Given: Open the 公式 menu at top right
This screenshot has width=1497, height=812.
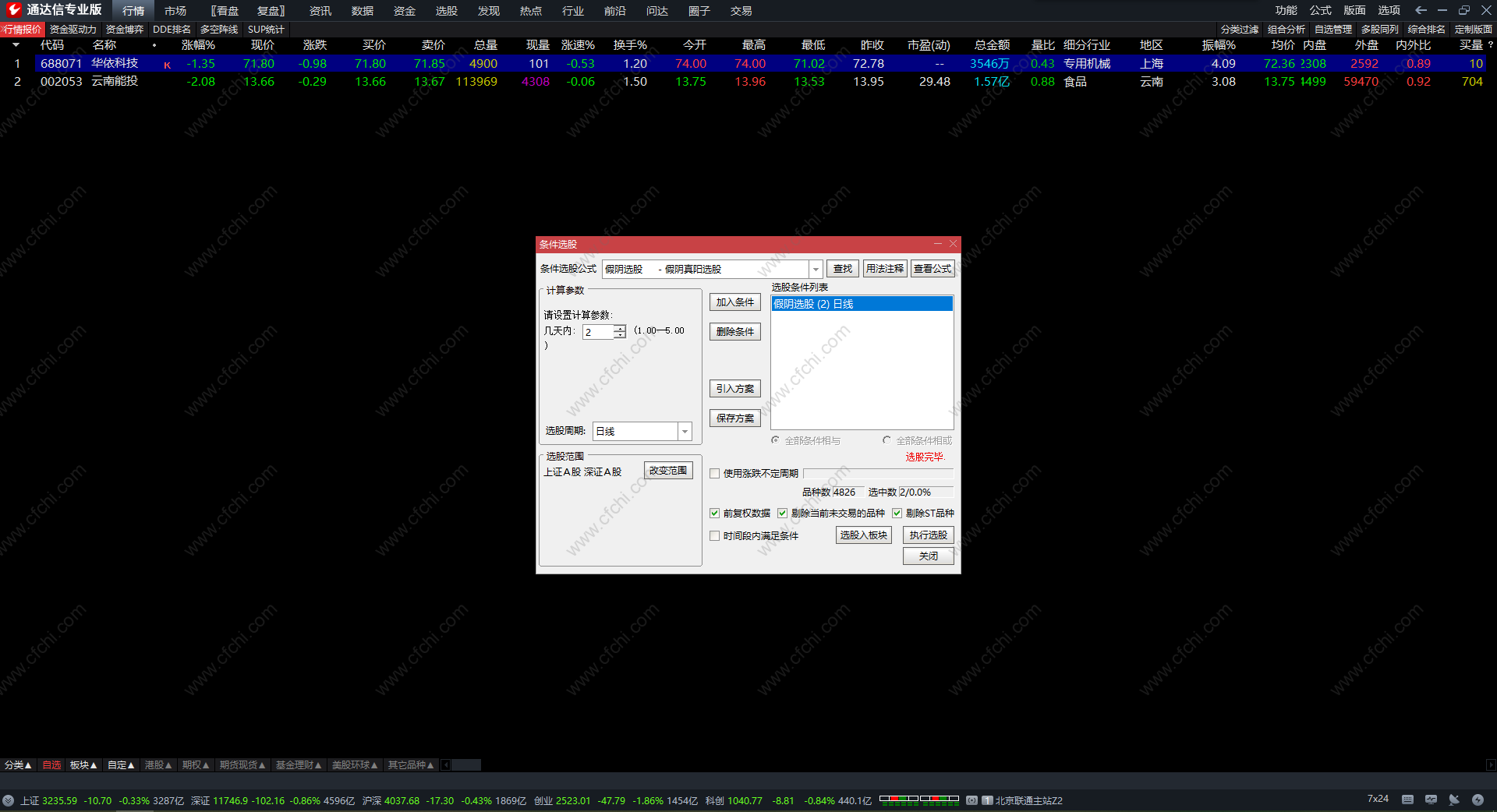Looking at the screenshot, I should [1321, 10].
